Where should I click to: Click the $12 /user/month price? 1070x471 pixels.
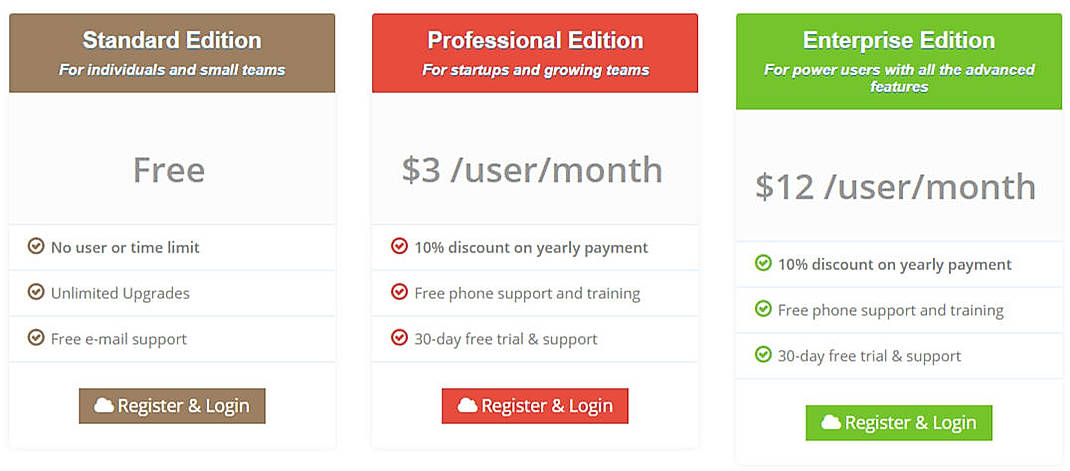[895, 187]
